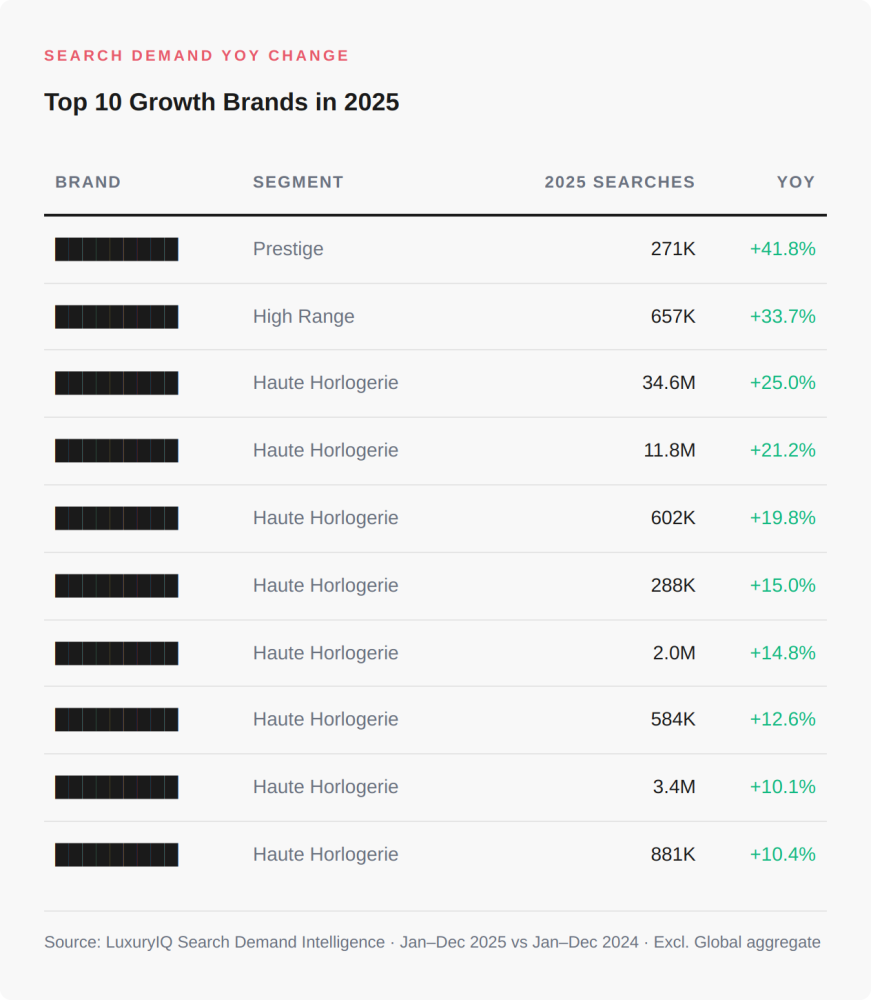871x1000 pixels.
Task: Click the redacted brand in the 271K row
Action: point(117,249)
